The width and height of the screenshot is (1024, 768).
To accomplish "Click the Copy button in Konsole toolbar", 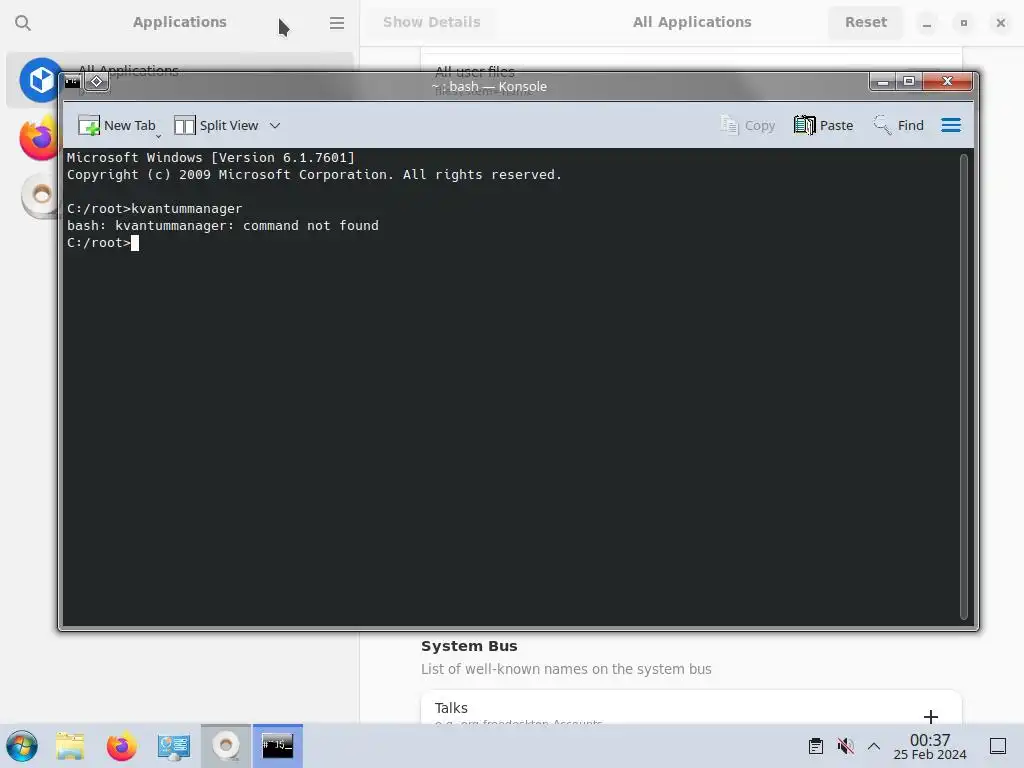I will pos(747,125).
